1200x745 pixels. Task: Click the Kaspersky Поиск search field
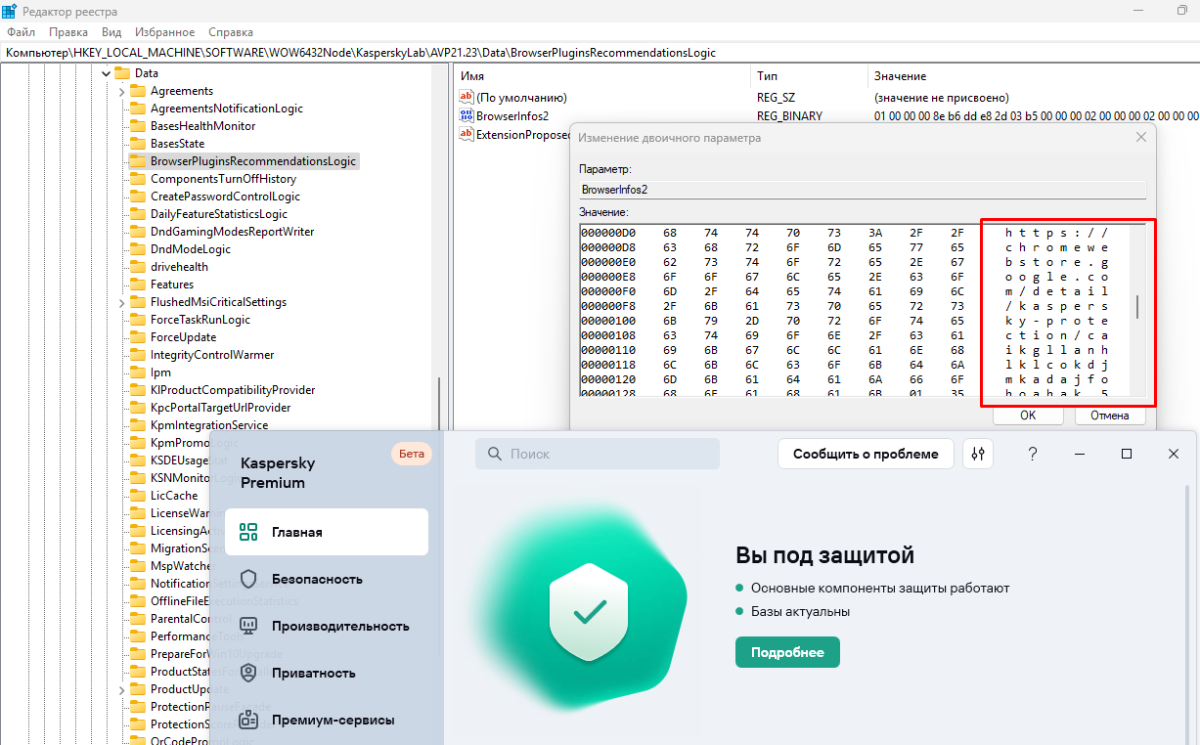coord(598,454)
